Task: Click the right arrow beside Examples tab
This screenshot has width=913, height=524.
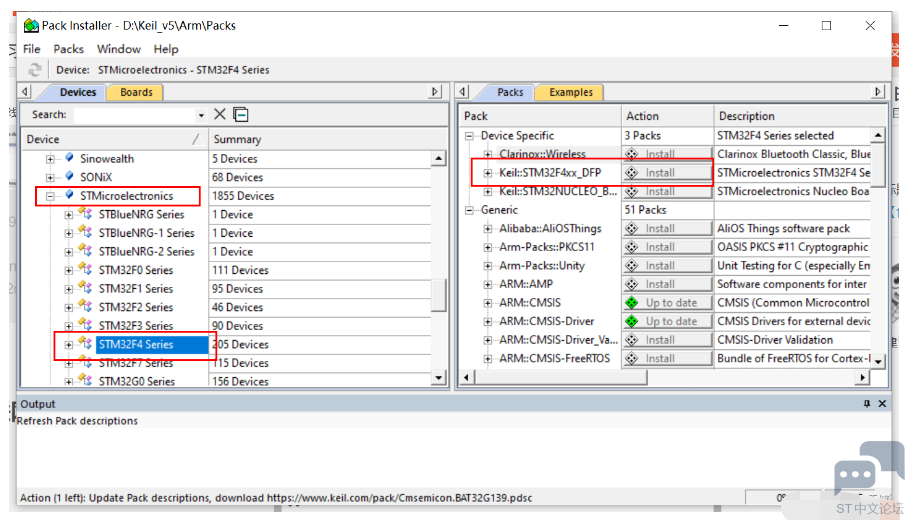Action: (879, 92)
